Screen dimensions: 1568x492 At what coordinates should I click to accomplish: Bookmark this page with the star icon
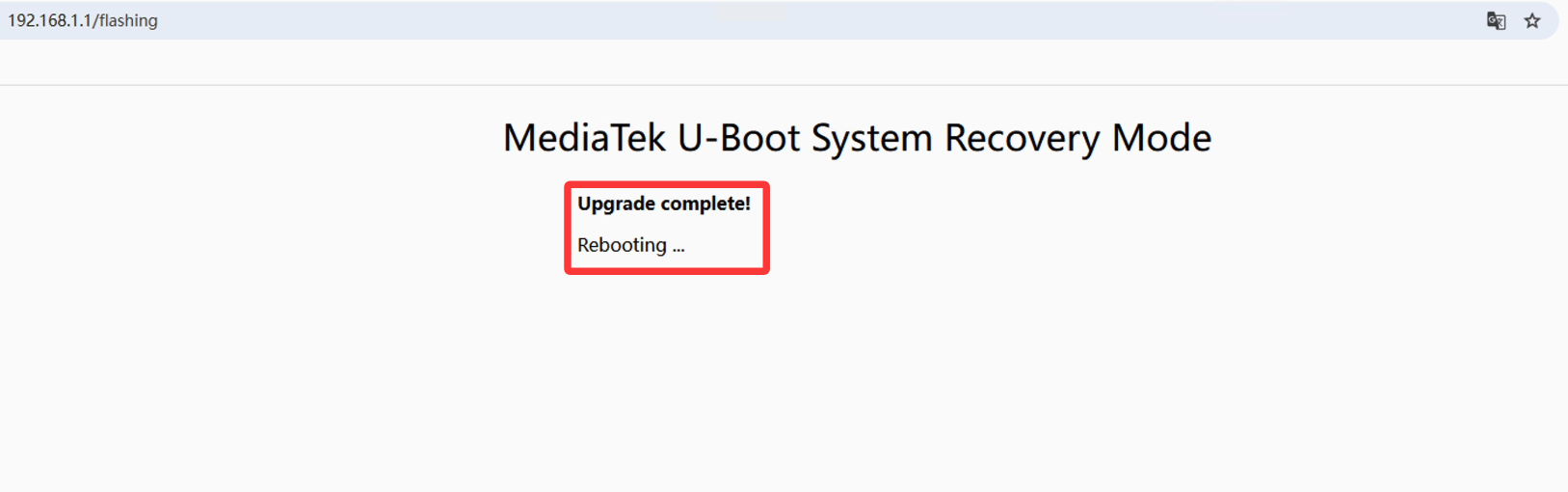pyautogui.click(x=1532, y=21)
